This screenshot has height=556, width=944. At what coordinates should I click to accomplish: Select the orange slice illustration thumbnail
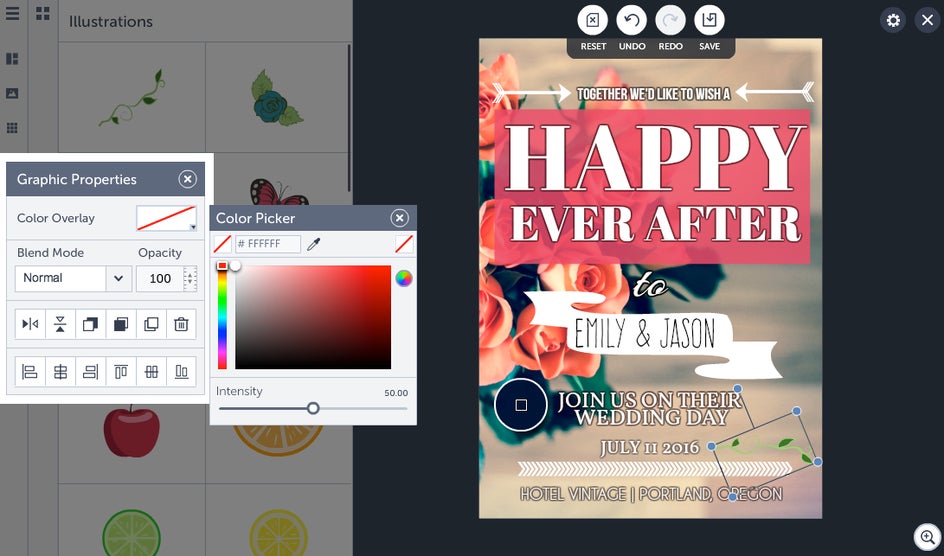click(278, 440)
